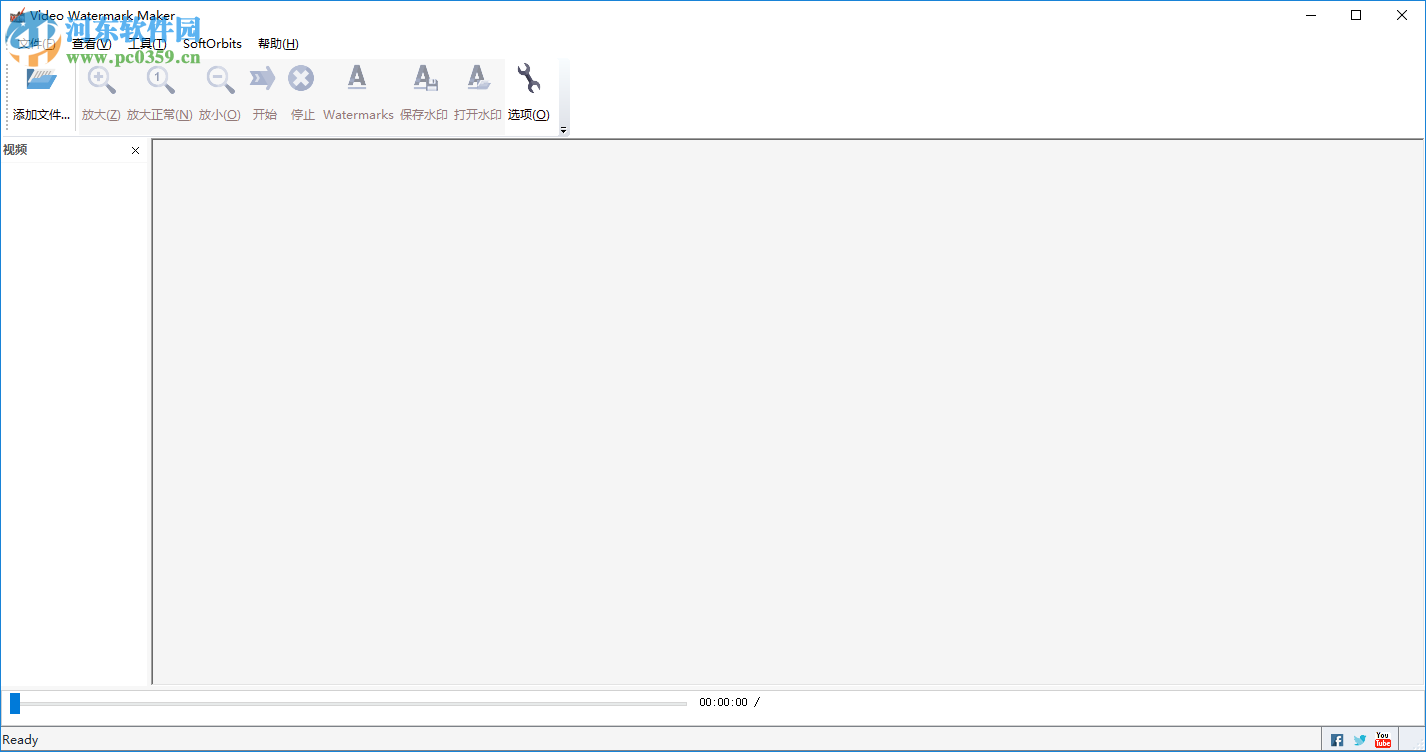
Task: Open the YouTube icon in status bar
Action: click(1382, 739)
